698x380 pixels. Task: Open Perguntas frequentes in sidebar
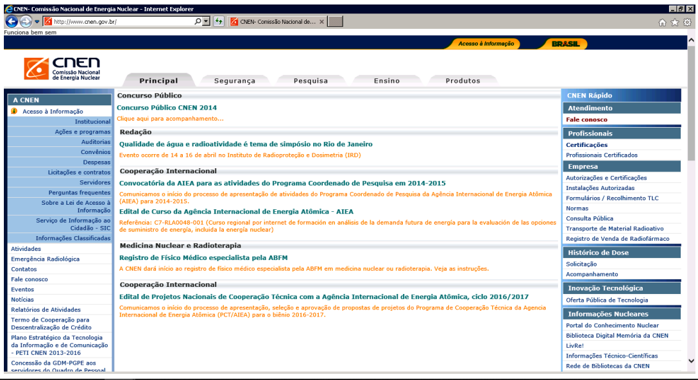80,193
